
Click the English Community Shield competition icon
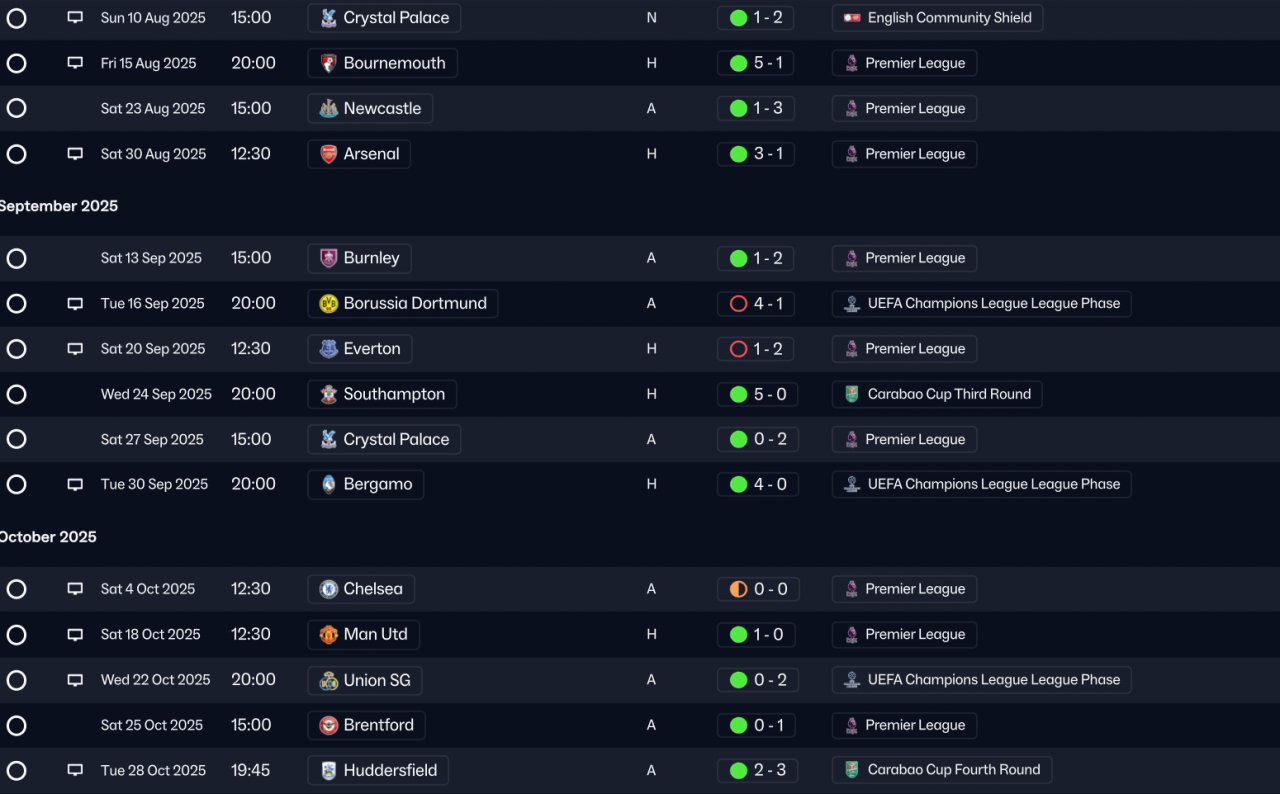(851, 18)
